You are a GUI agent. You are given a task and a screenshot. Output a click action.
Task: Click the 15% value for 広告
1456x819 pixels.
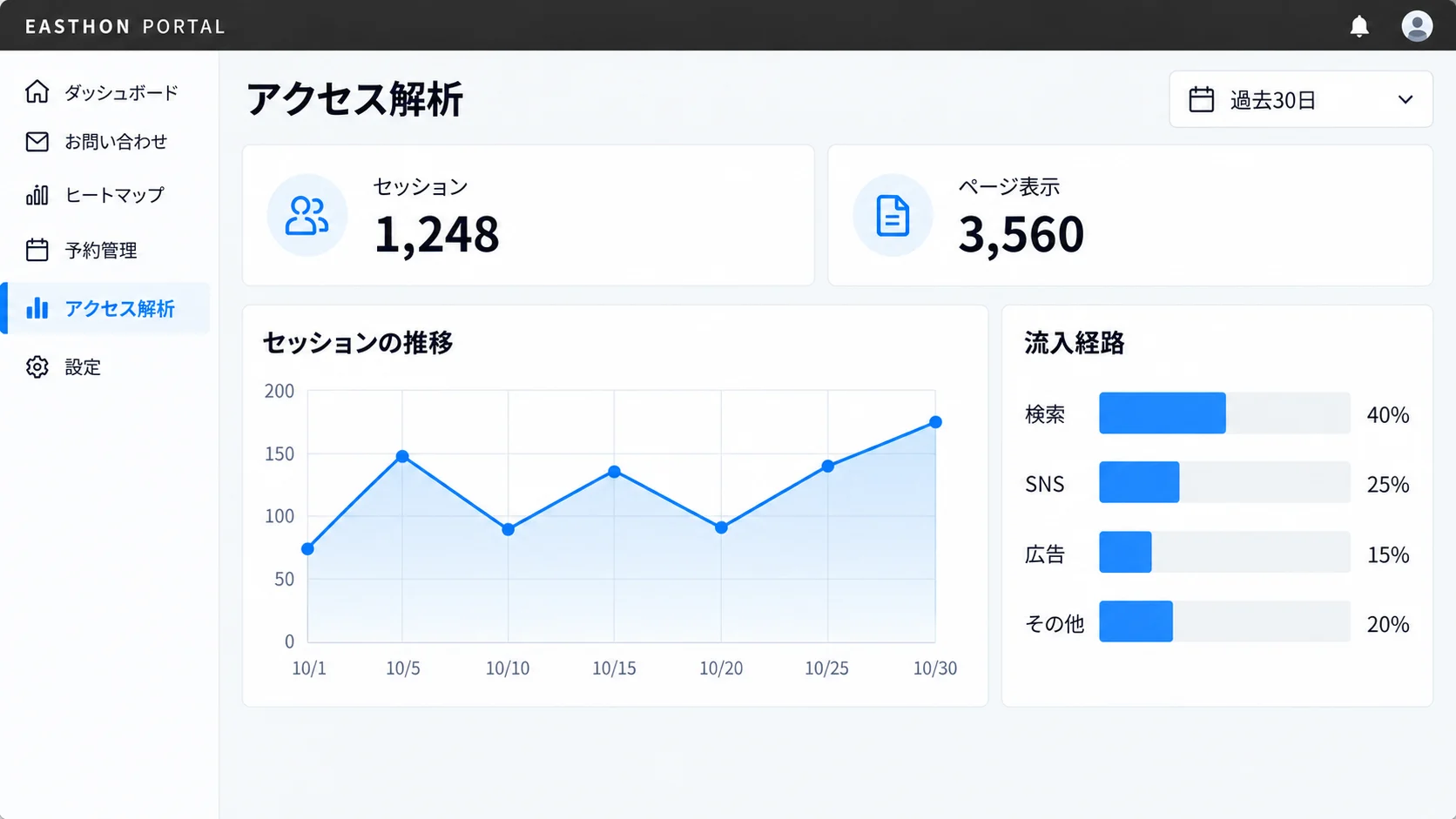click(1388, 554)
